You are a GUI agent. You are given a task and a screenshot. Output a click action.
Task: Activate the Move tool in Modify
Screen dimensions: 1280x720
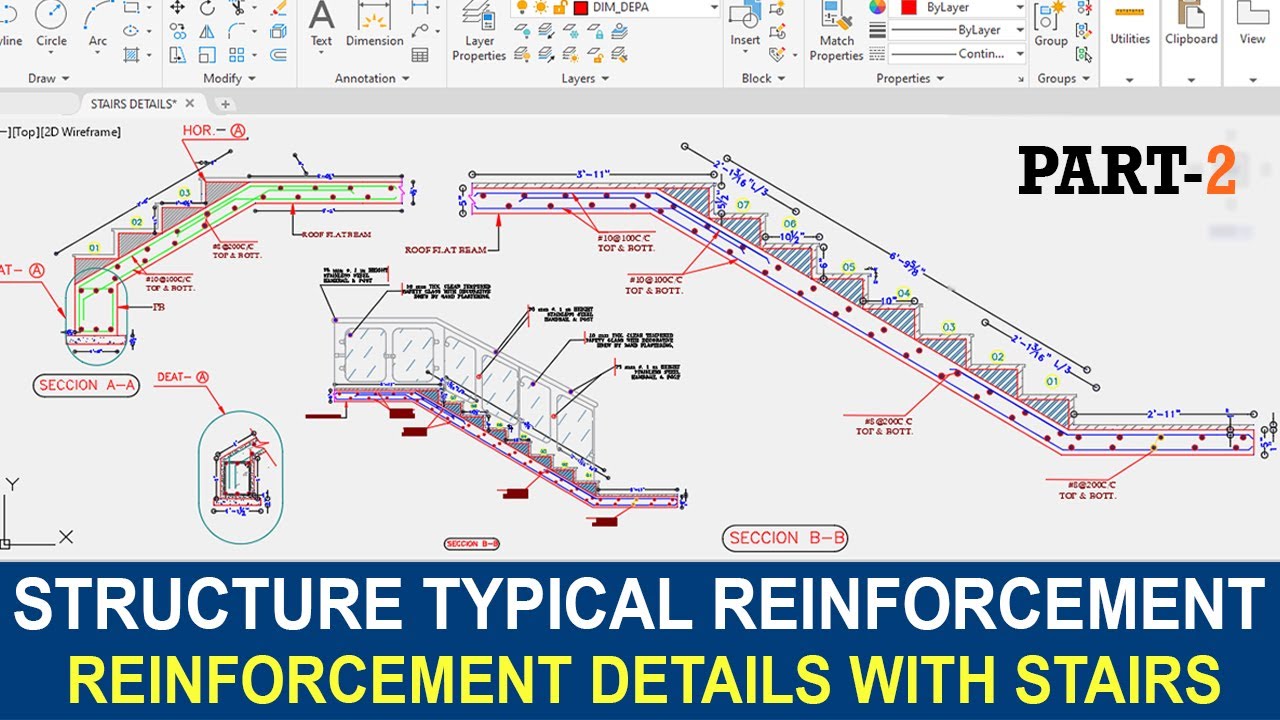tap(178, 8)
